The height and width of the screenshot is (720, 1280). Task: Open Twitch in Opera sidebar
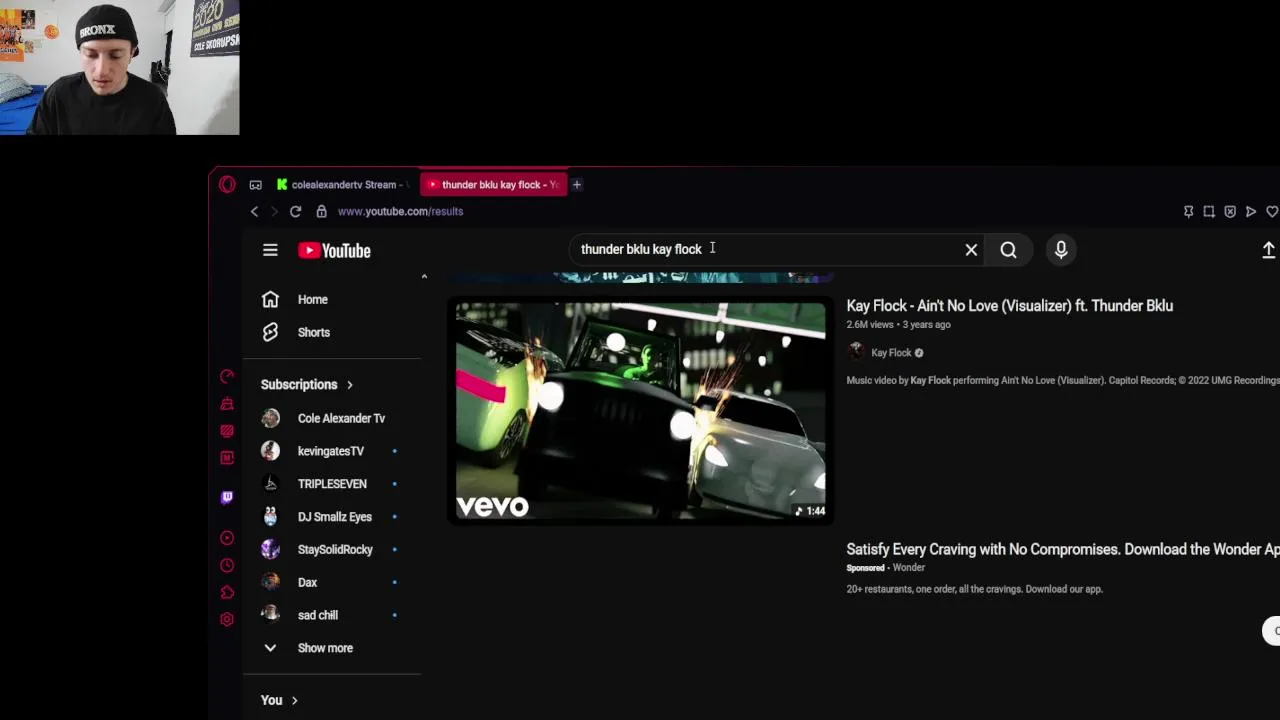point(227,497)
